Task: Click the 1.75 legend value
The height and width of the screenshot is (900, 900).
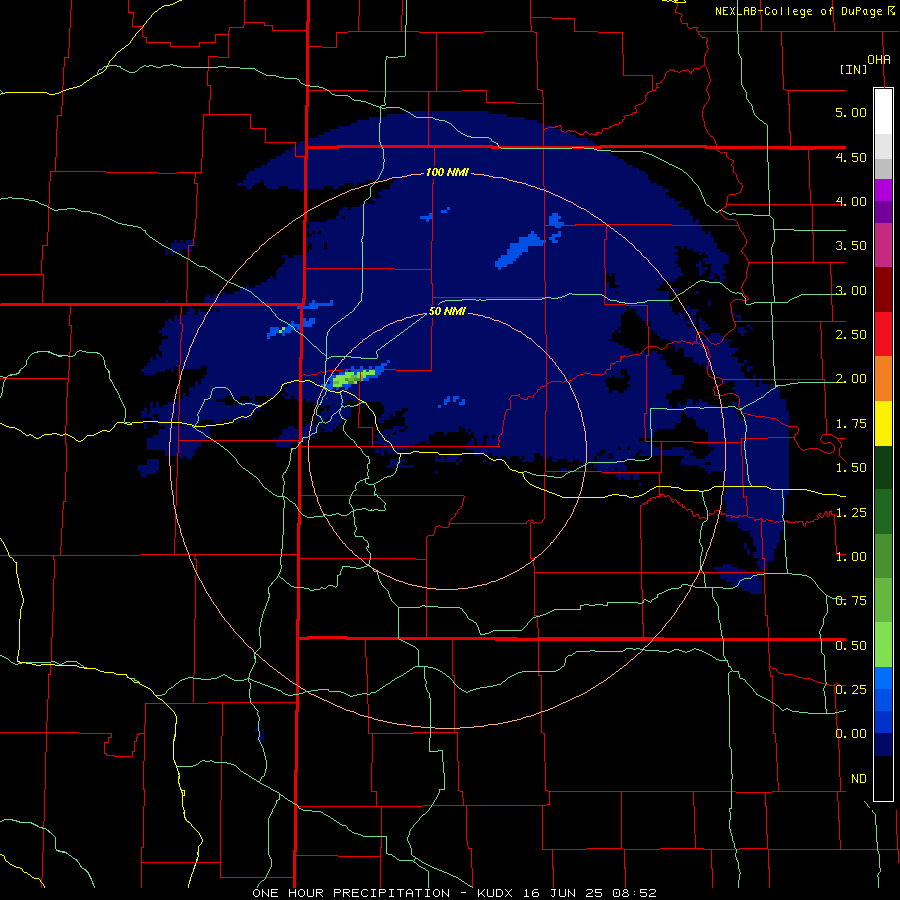Action: click(x=851, y=424)
